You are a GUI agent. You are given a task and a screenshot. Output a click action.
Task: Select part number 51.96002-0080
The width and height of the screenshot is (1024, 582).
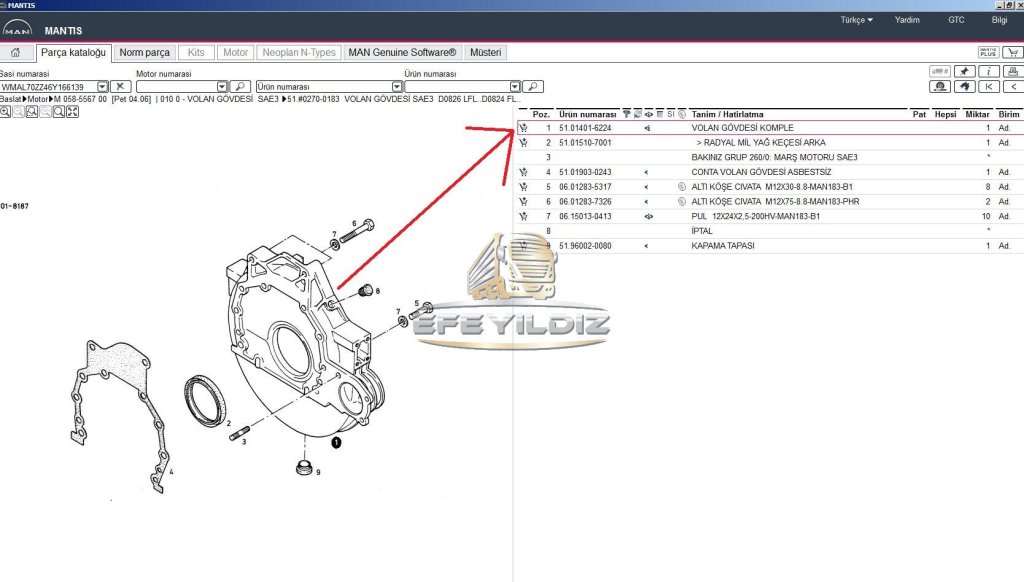[585, 246]
